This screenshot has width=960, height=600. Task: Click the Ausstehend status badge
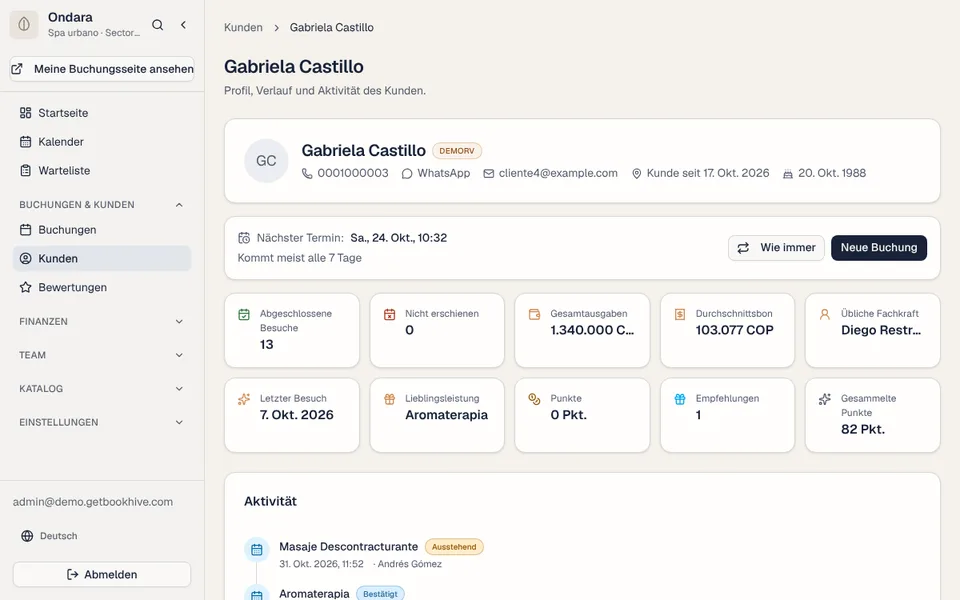click(x=454, y=547)
